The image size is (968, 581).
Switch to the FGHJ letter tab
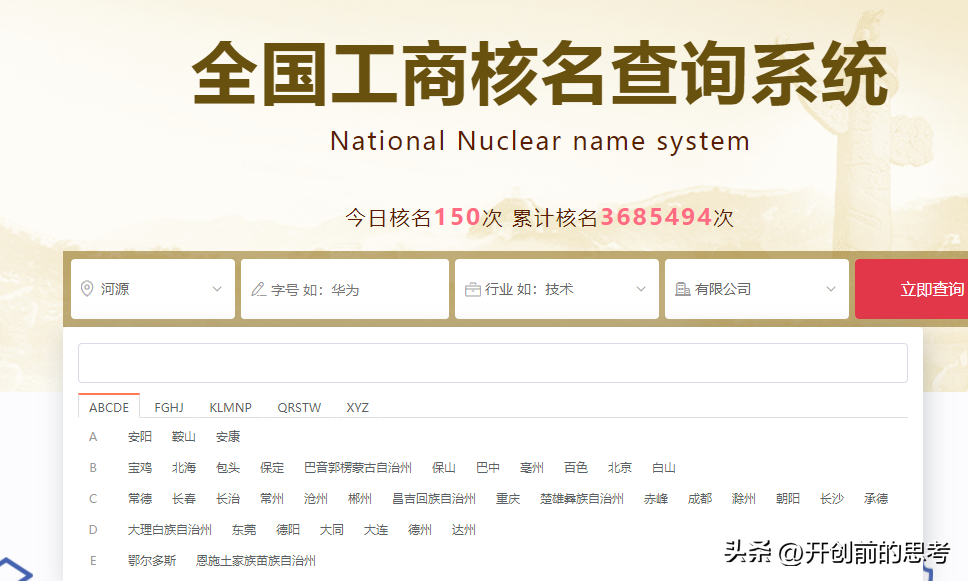169,407
